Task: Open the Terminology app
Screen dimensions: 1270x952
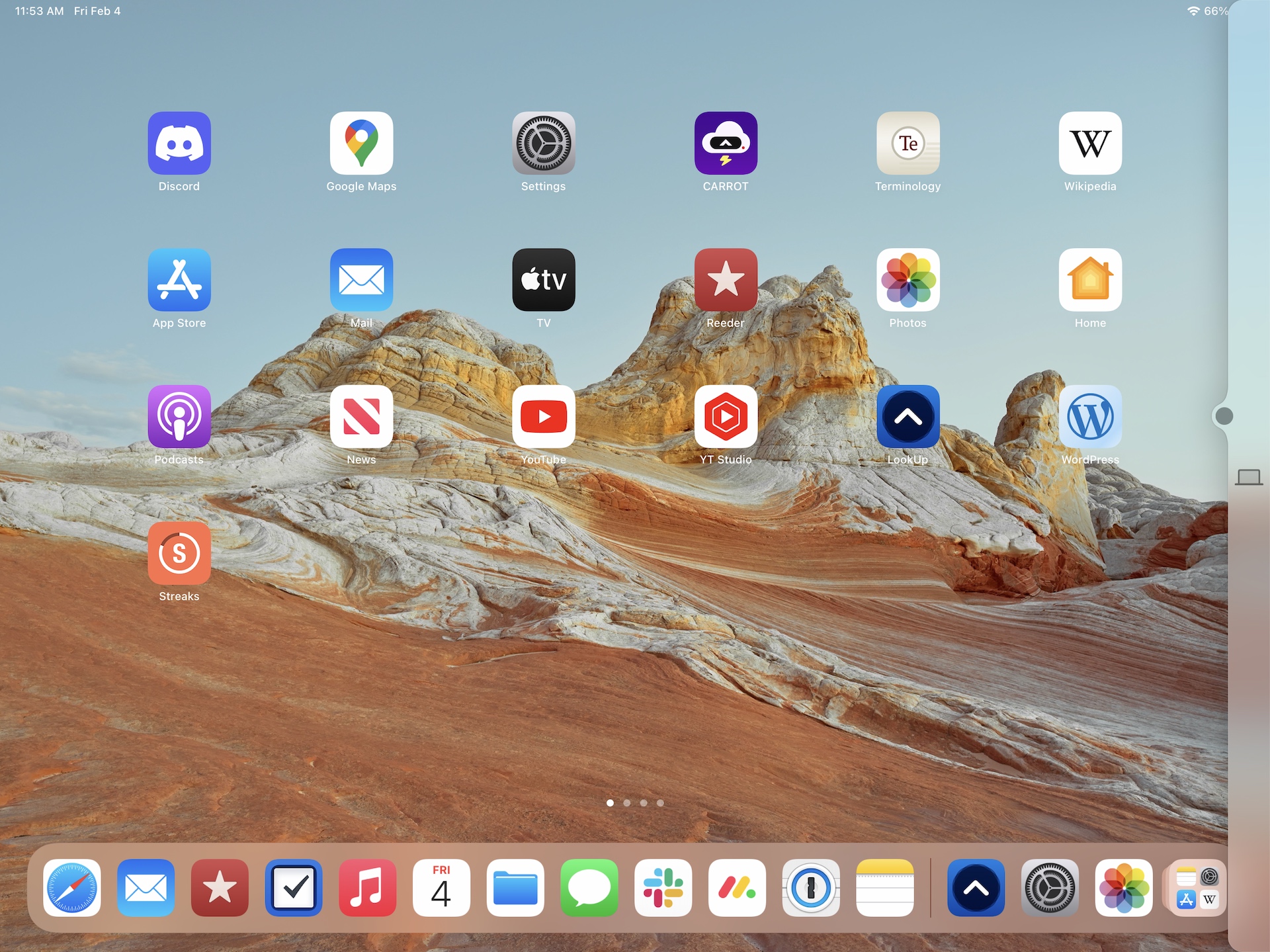Action: pos(908,143)
